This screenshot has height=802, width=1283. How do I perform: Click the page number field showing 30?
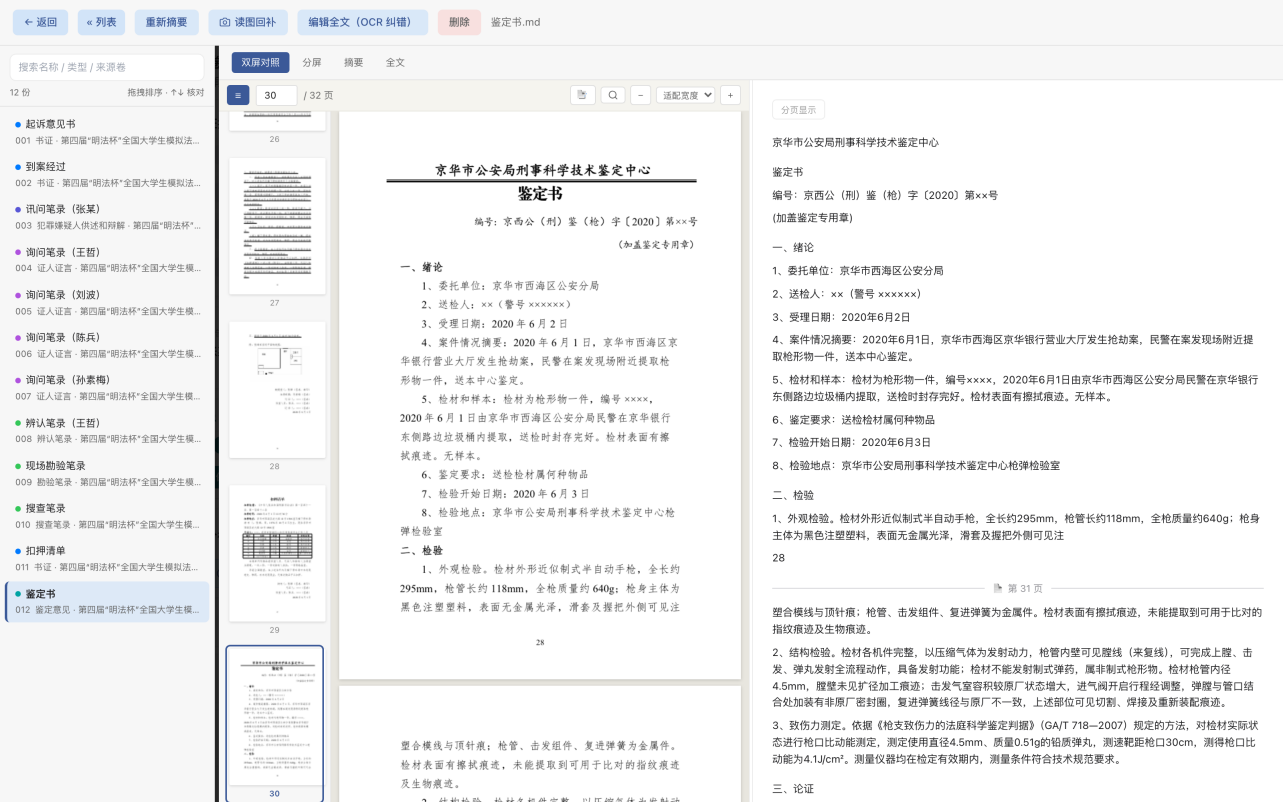(277, 95)
